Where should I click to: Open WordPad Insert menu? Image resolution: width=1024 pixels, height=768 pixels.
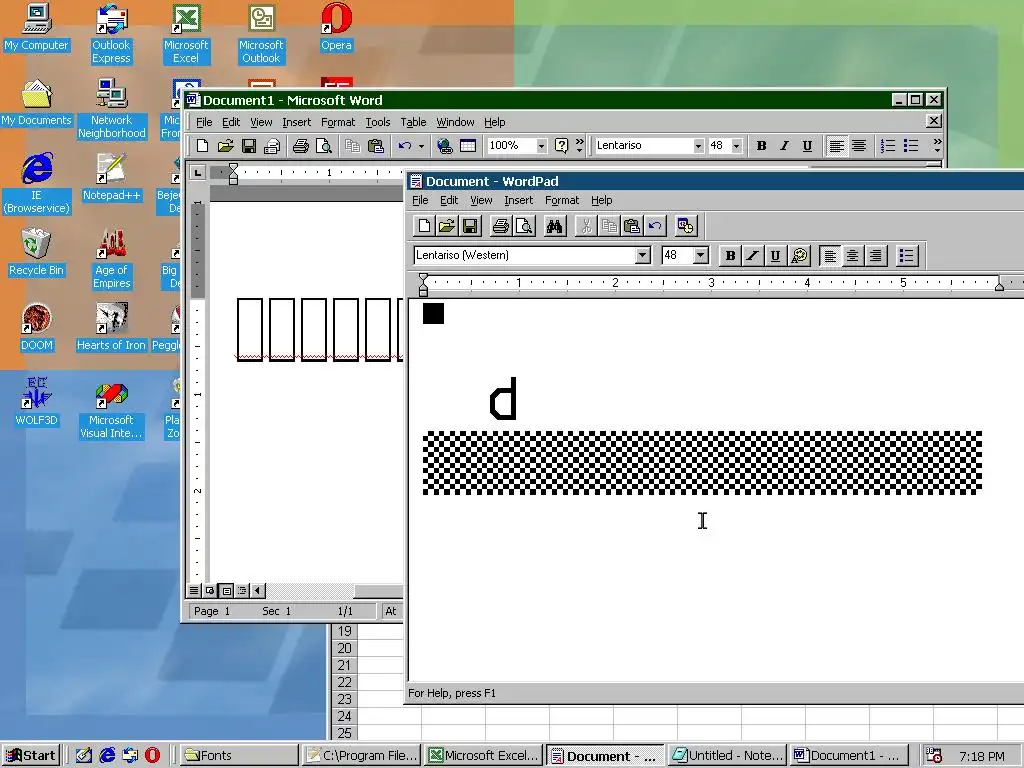[519, 200]
